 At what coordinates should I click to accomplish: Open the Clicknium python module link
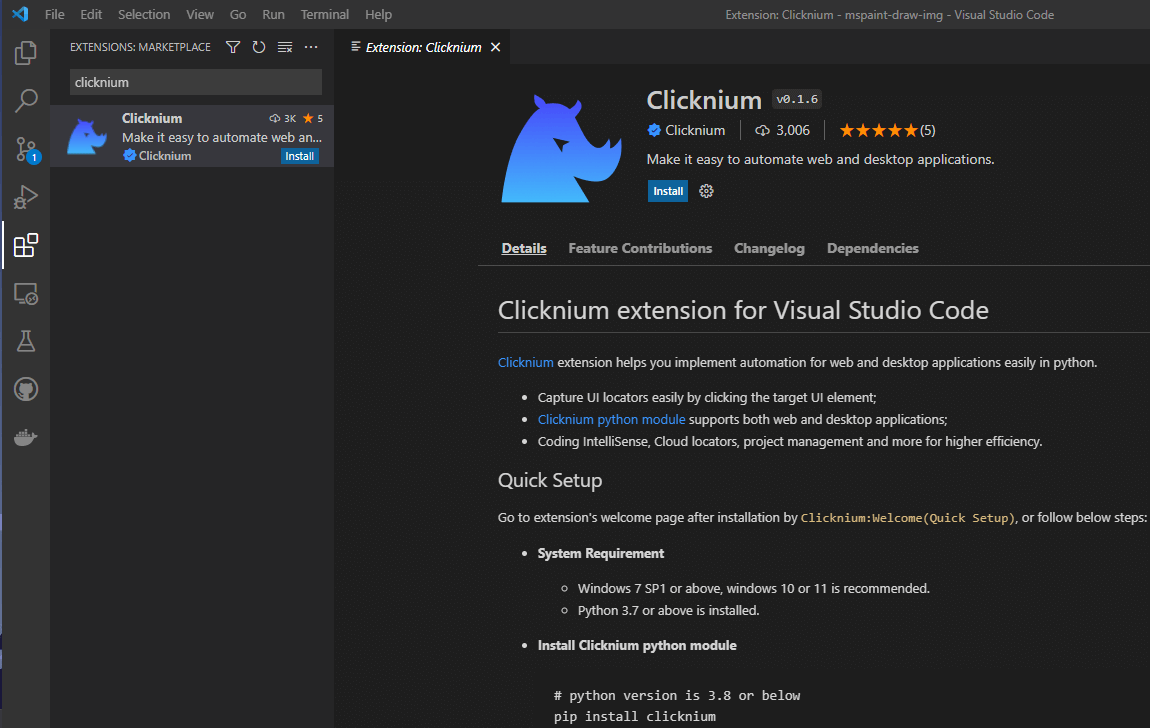(612, 419)
